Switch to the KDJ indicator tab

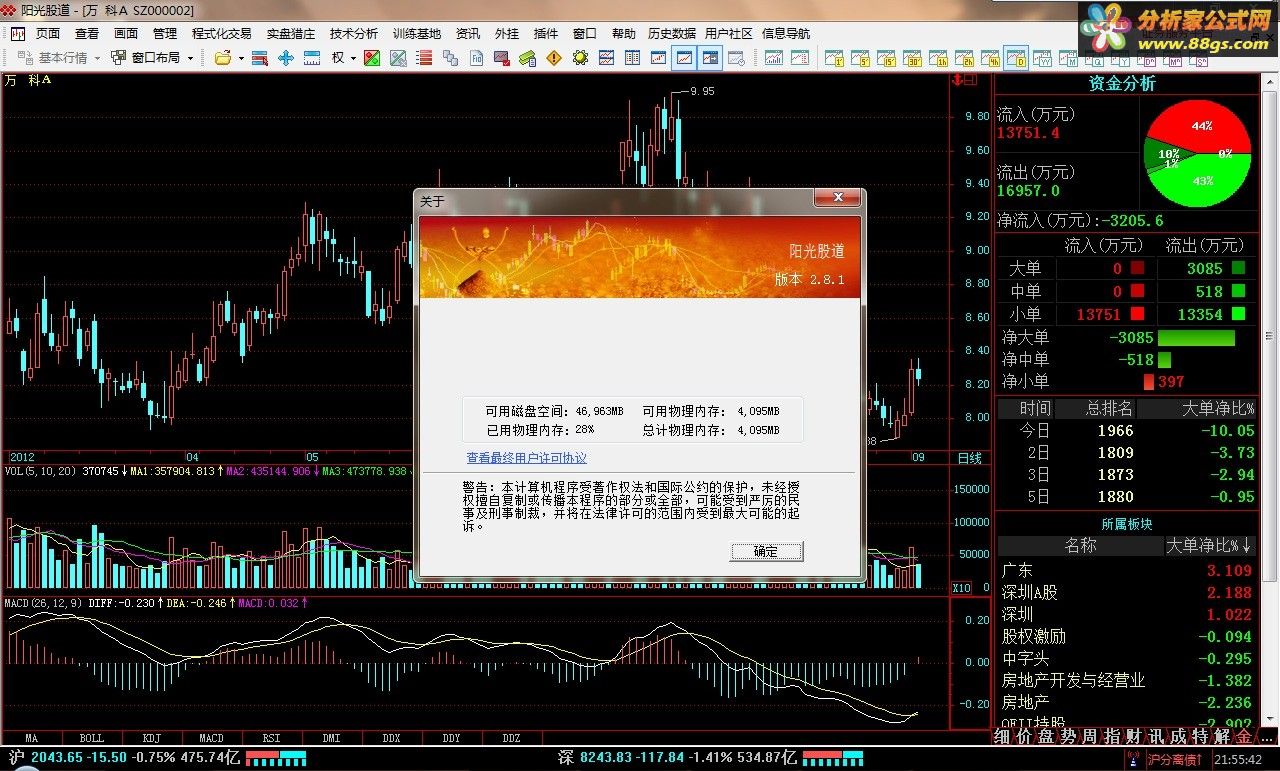click(151, 738)
